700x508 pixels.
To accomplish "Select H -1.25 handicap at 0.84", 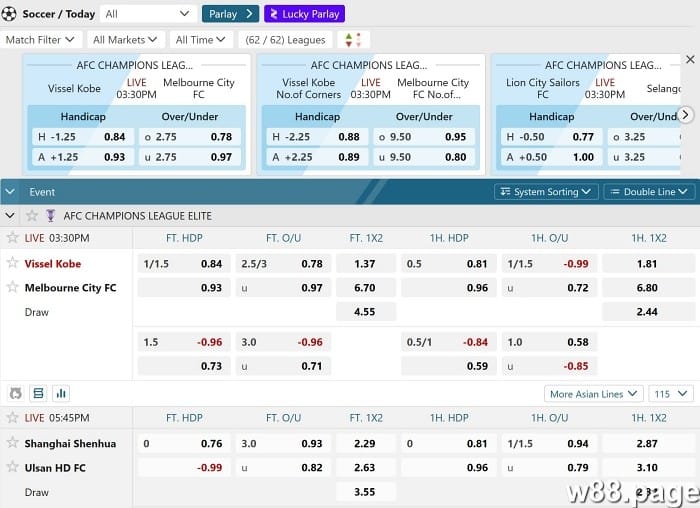I will [83, 137].
